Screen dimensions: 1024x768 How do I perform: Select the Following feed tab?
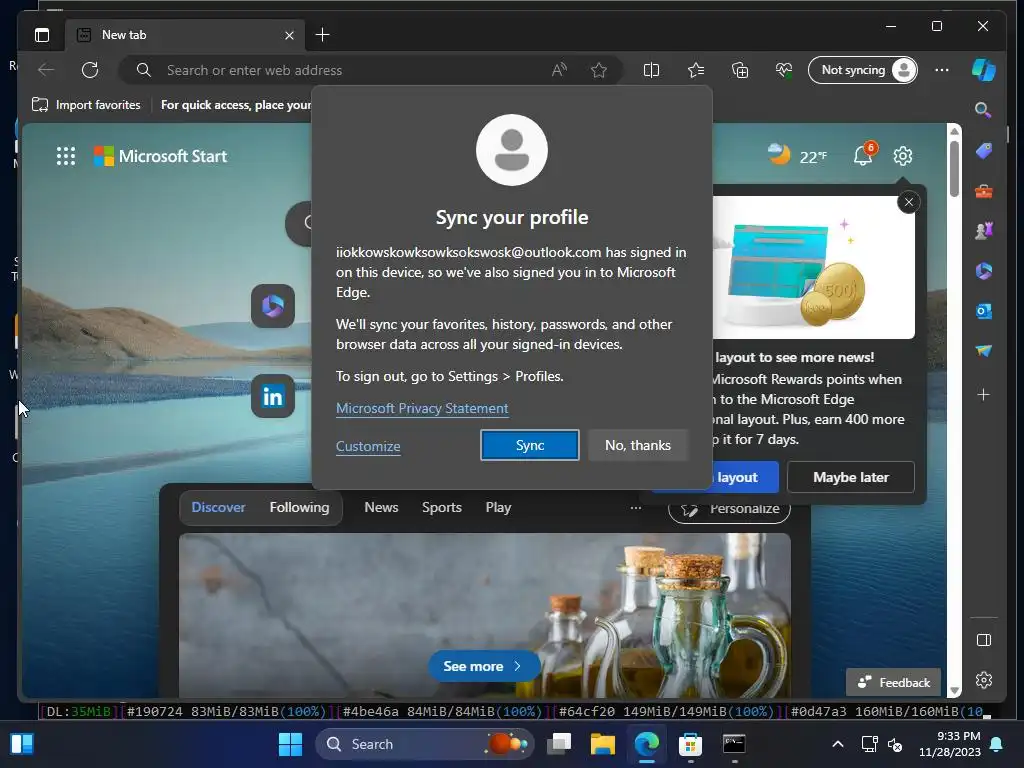299,507
